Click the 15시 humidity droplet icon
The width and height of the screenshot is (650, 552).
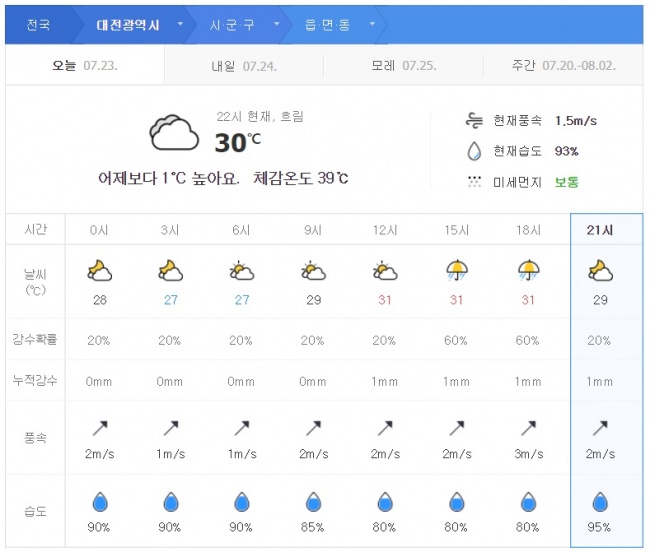pos(457,502)
